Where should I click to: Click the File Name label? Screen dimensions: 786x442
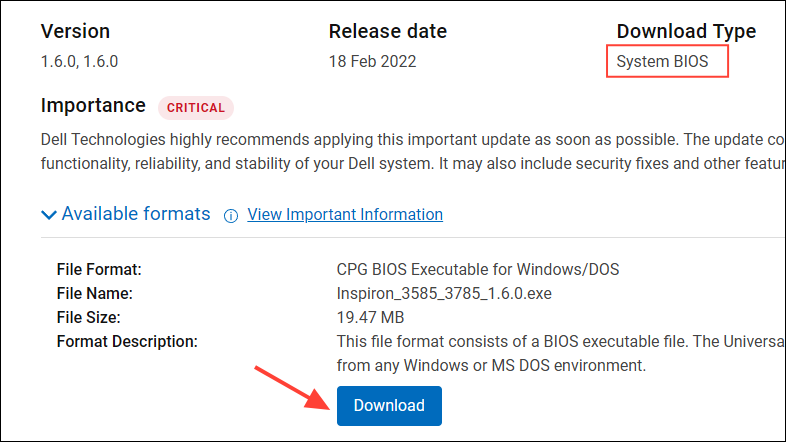(x=95, y=293)
